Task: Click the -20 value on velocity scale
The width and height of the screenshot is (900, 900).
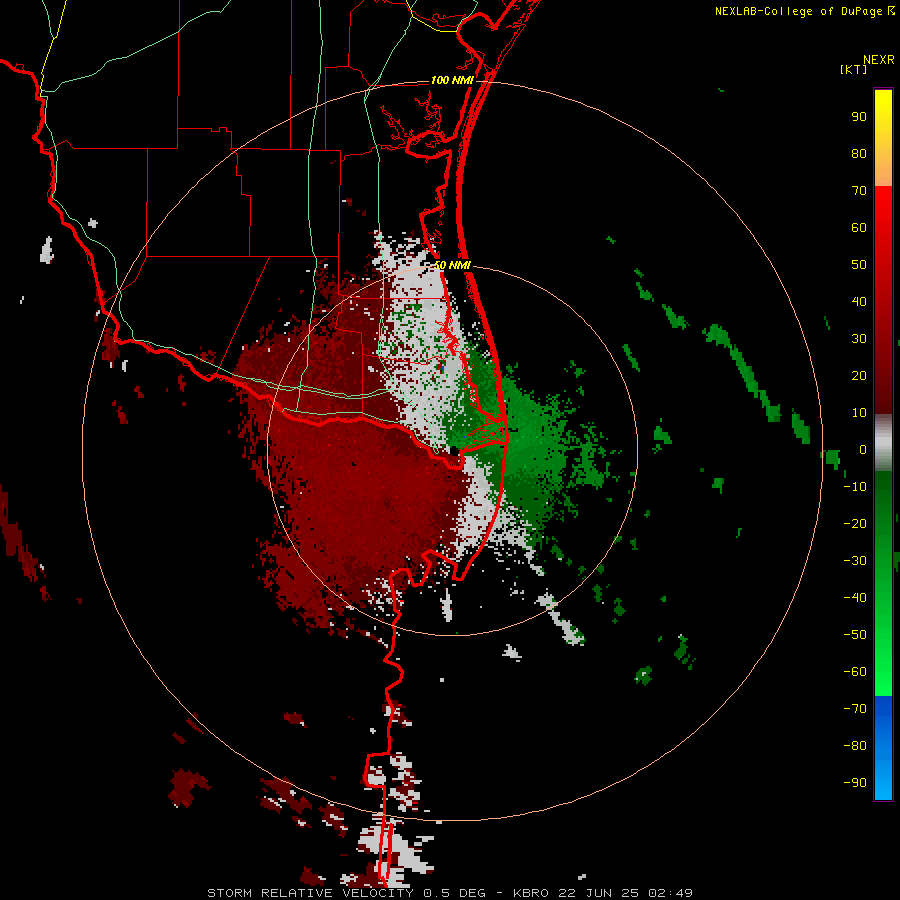Action: 855,523
